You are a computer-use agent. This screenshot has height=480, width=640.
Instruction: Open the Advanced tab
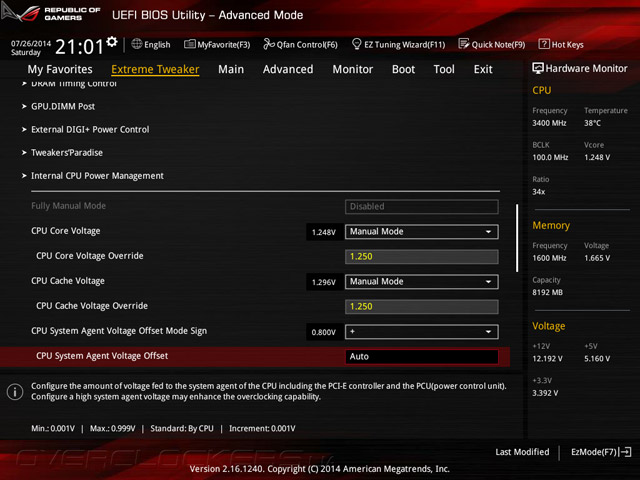(x=288, y=69)
